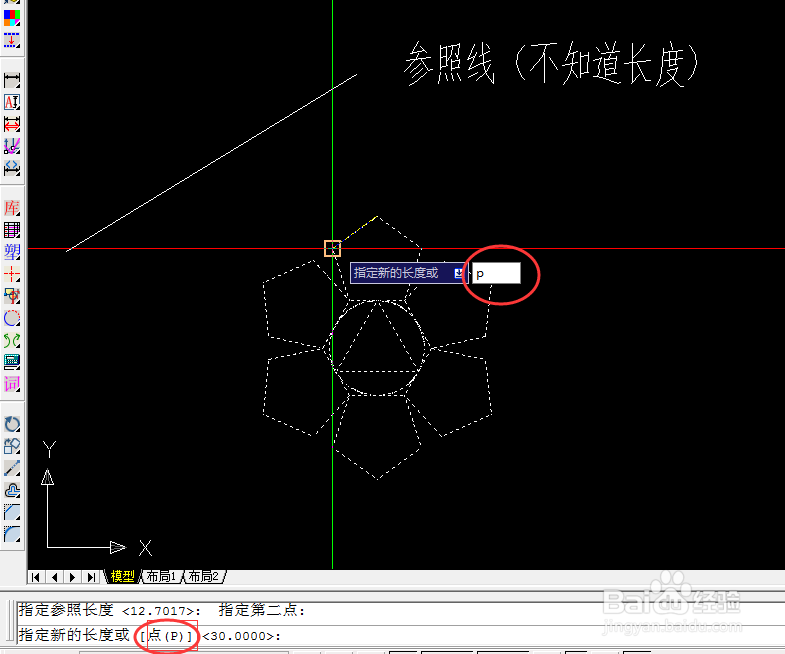Open the red 库 library icon

pos(12,208)
